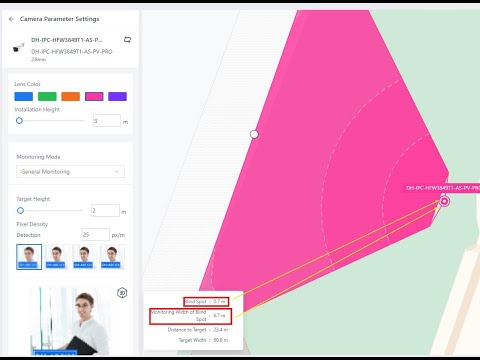Click the camera device thumbnail icon

click(19, 48)
